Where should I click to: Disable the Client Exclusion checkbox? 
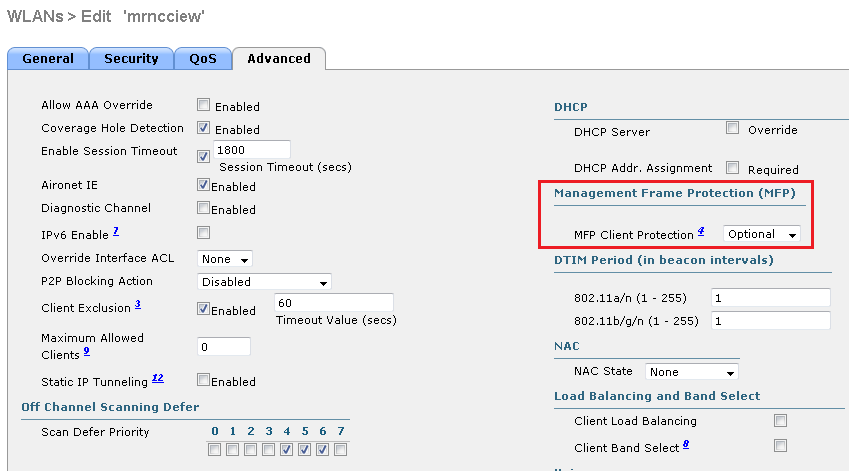click(x=204, y=309)
